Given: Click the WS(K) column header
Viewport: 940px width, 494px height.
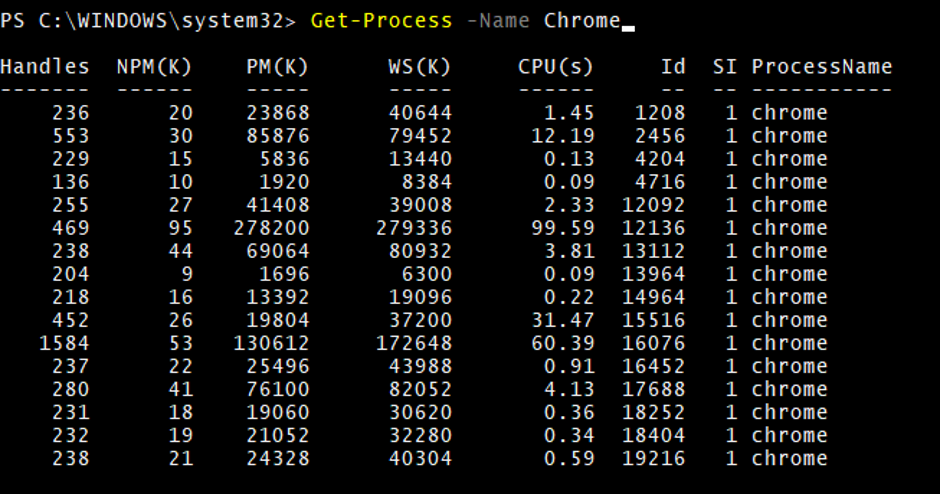Looking at the screenshot, I should click(420, 67).
